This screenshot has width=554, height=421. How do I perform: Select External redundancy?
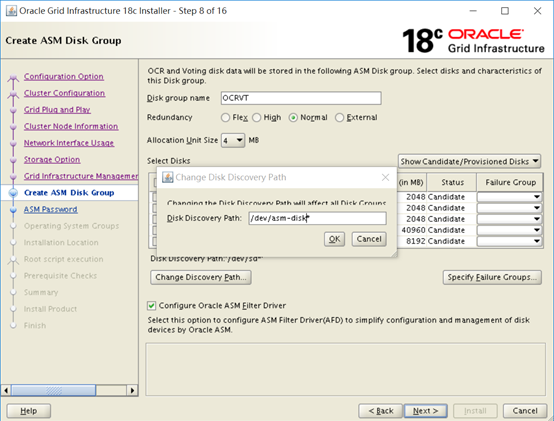click(339, 118)
